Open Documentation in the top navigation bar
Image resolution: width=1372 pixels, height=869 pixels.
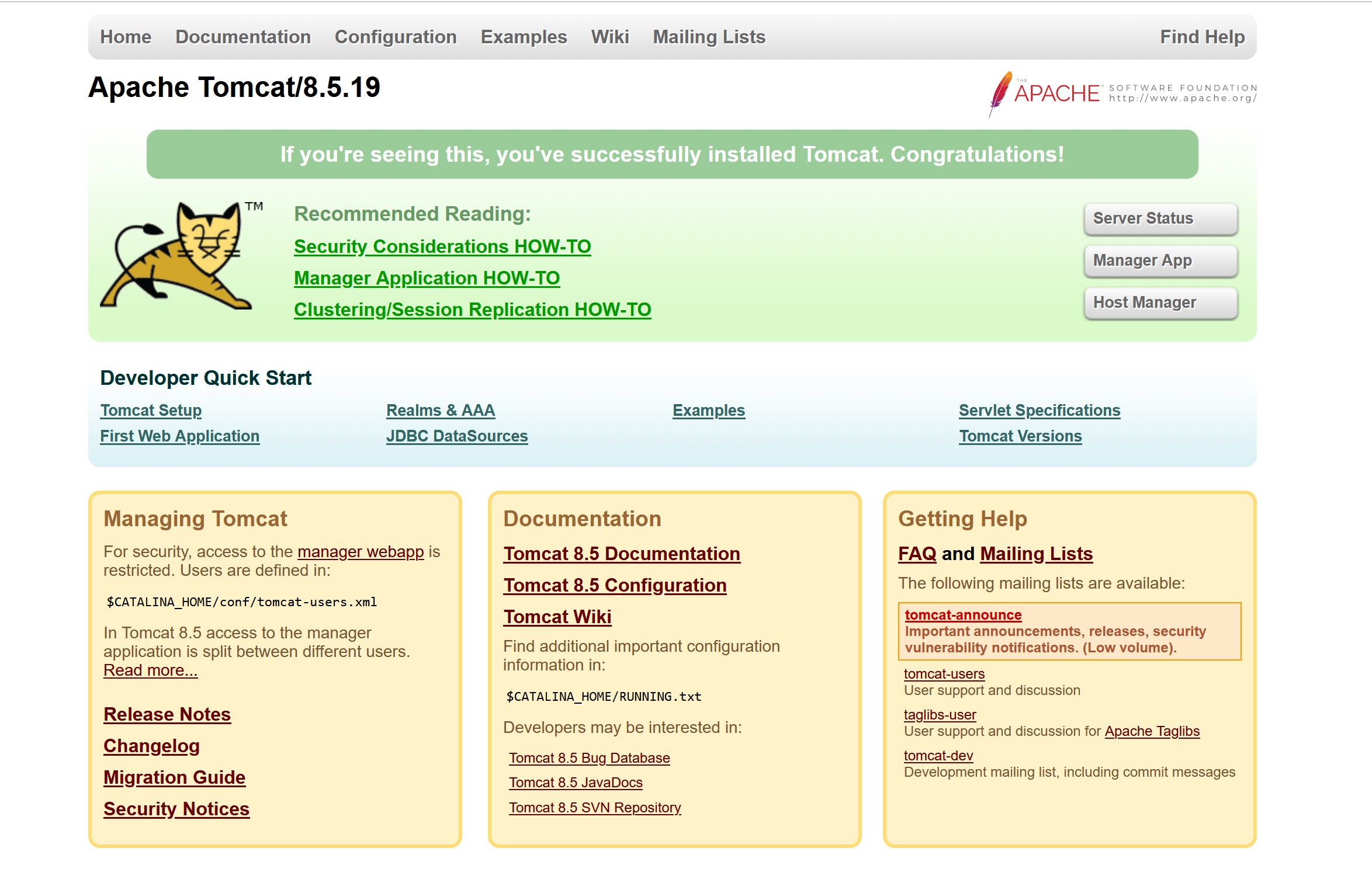[243, 37]
